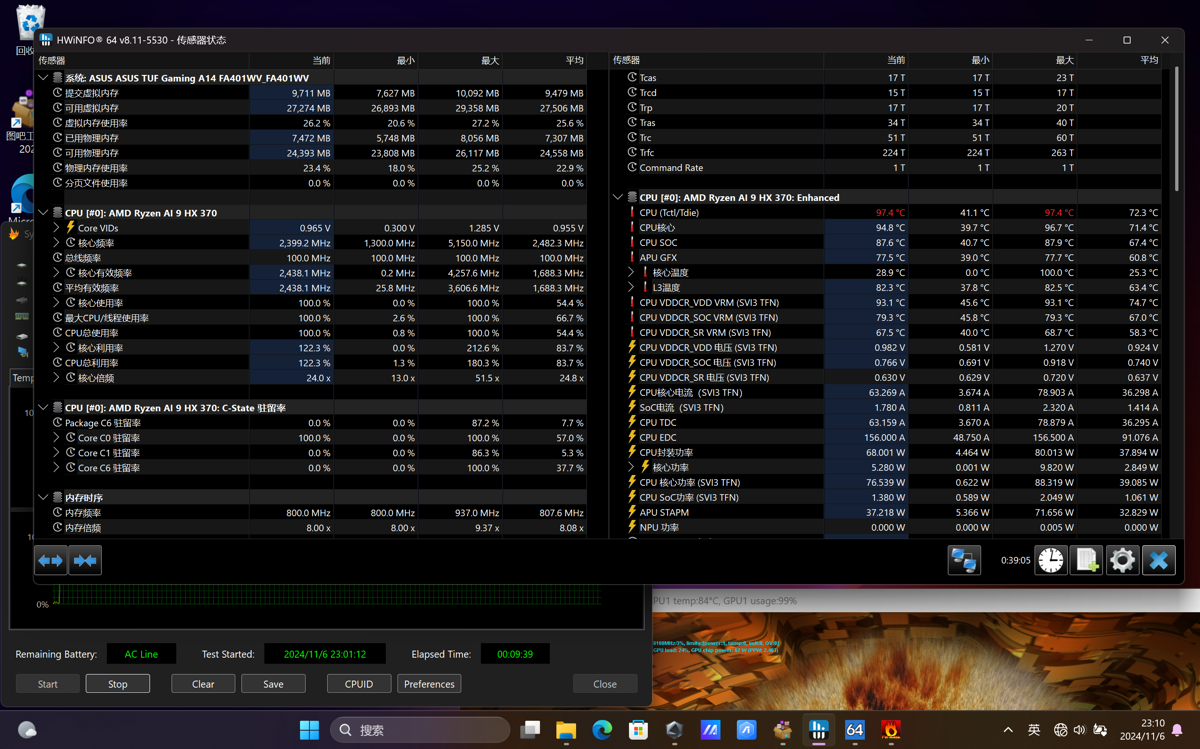This screenshot has width=1200, height=749.
Task: Select the Package C6 驻留率 row
Action: pyautogui.click(x=310, y=423)
